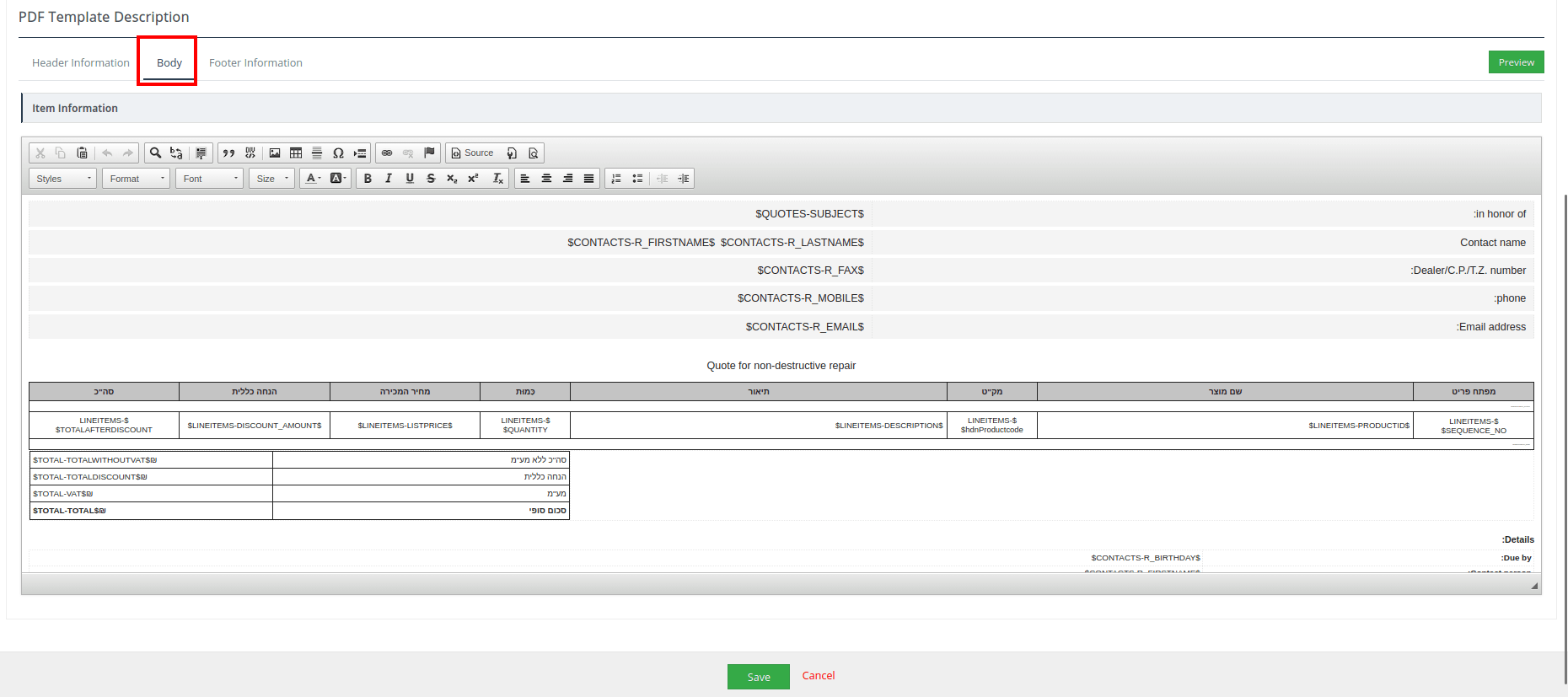Switch to the Footer Information tab
The width and height of the screenshot is (1568, 697).
pyautogui.click(x=255, y=62)
